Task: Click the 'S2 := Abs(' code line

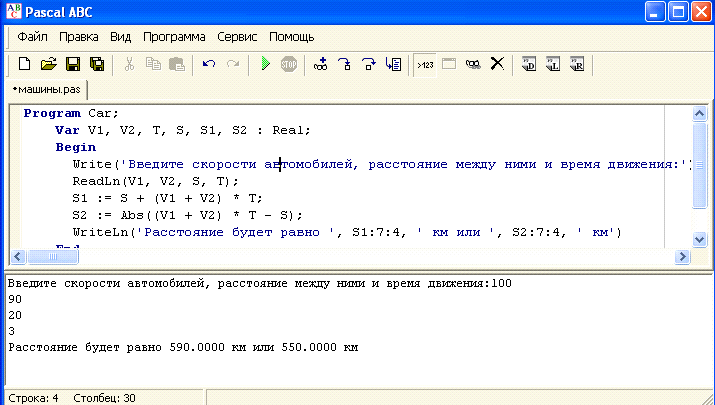Action: pos(187,215)
